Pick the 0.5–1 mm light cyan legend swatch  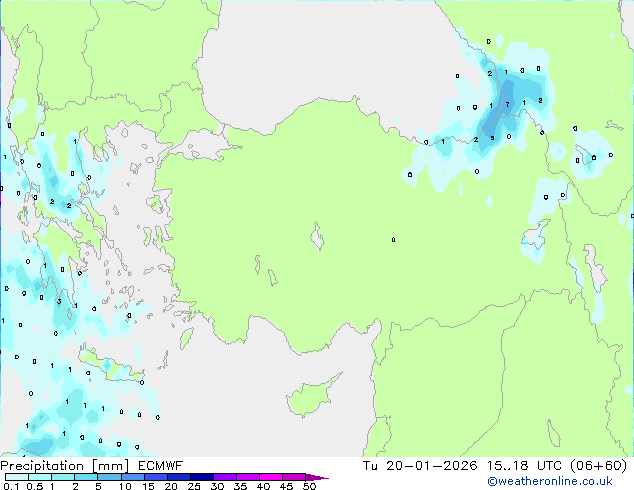(x=40, y=477)
